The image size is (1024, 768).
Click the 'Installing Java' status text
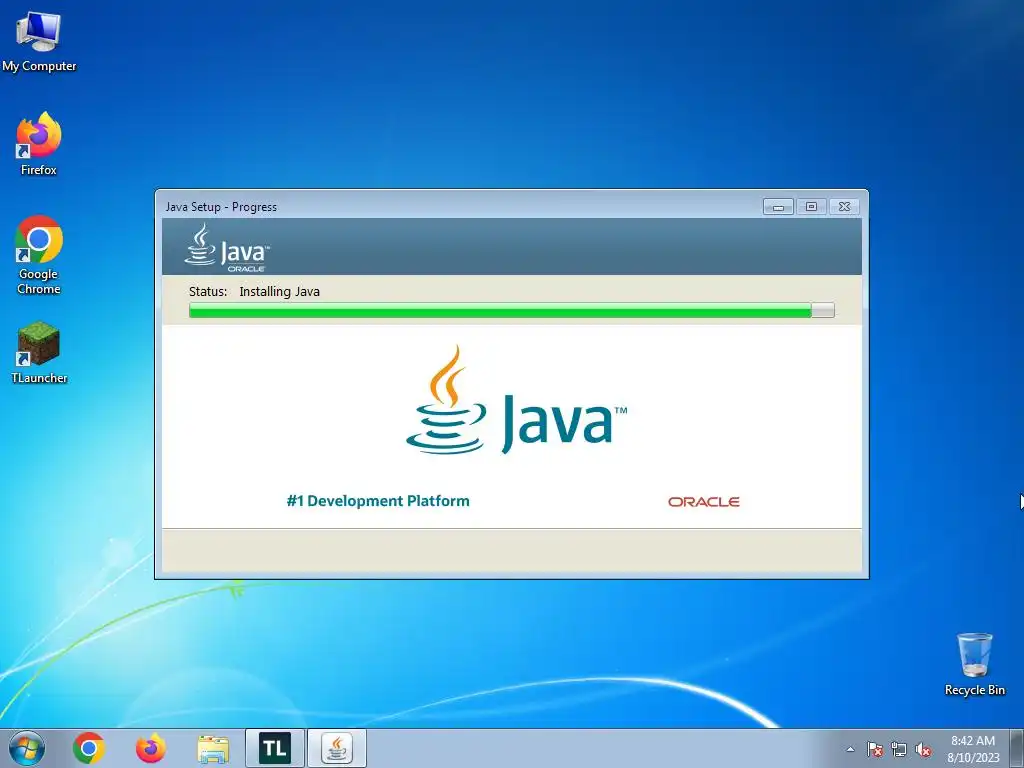point(280,291)
